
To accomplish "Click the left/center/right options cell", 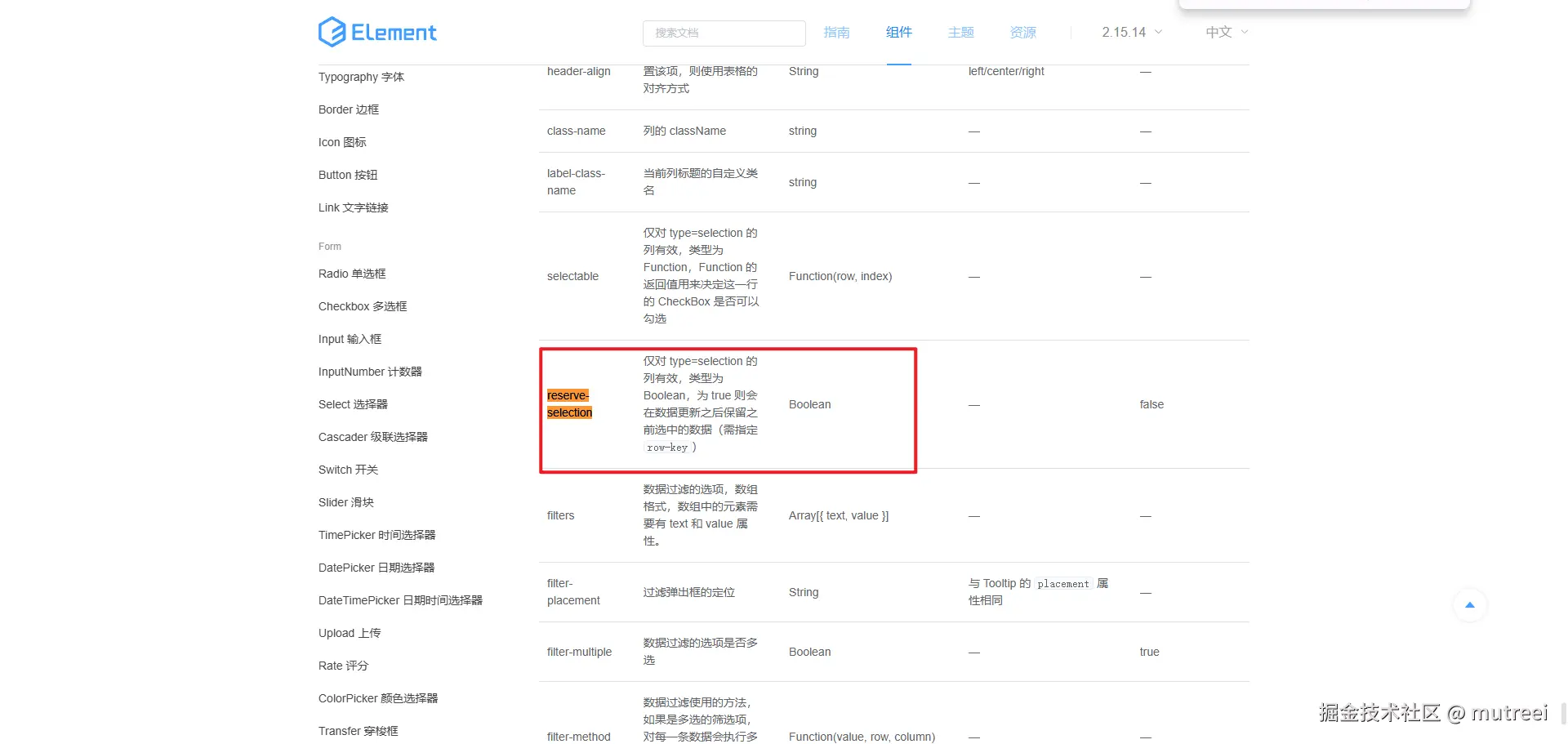I will [1006, 72].
